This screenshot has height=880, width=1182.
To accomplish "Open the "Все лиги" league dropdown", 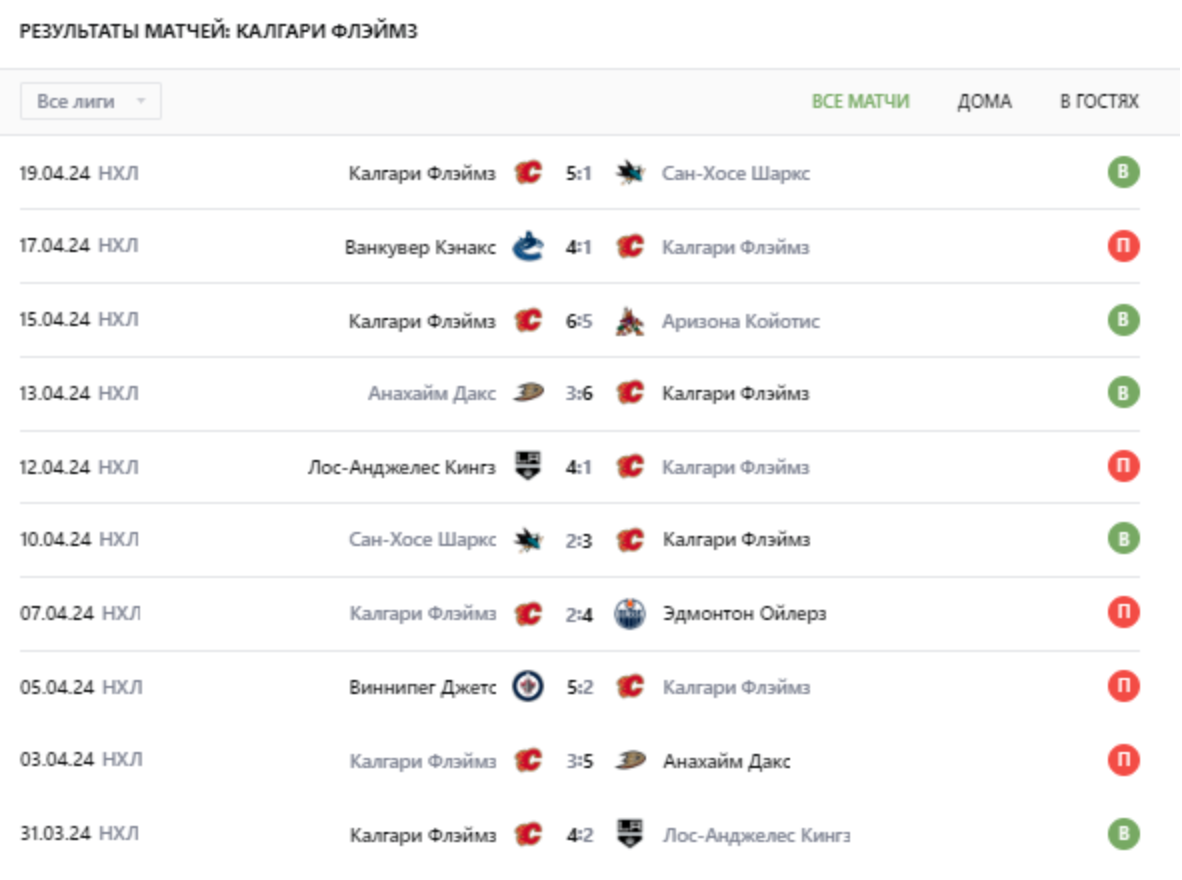I will [90, 101].
